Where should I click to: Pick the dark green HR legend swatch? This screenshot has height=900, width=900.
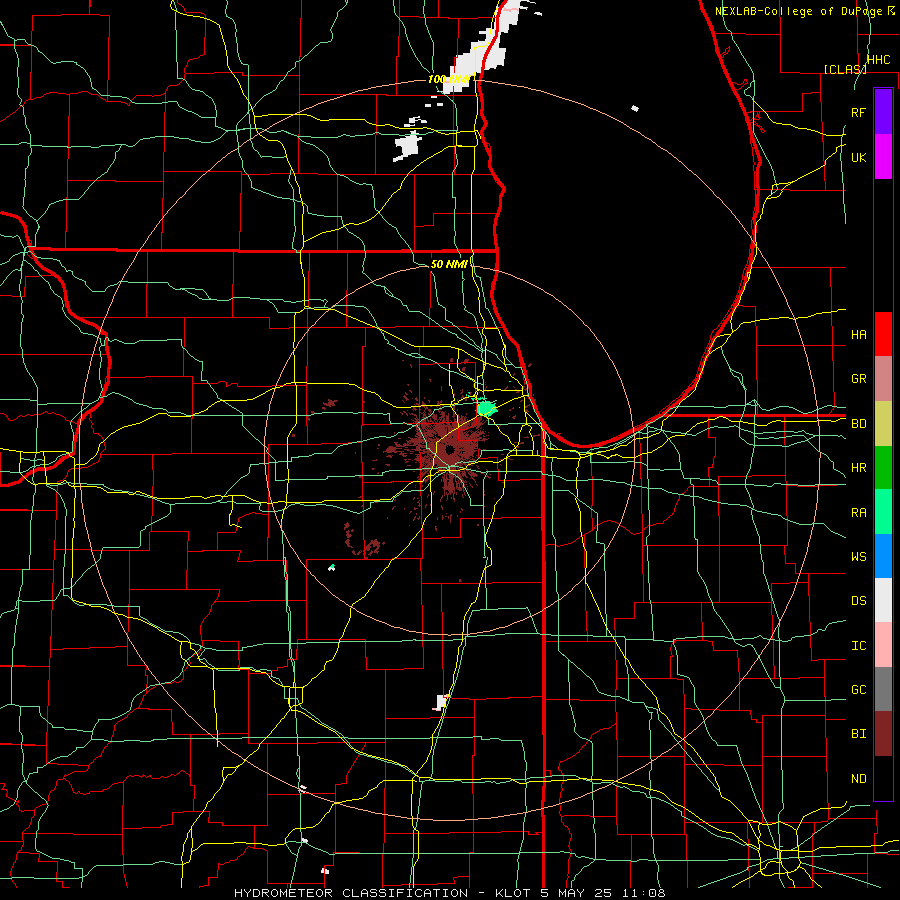(x=883, y=468)
